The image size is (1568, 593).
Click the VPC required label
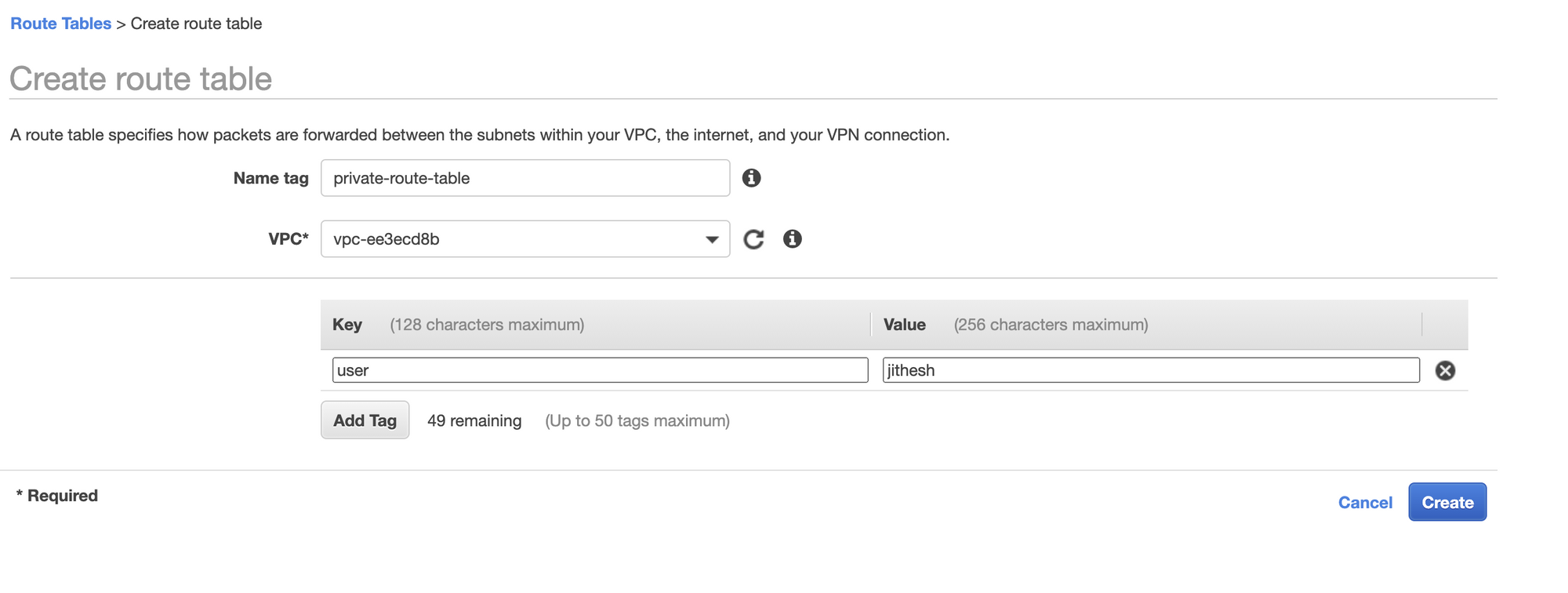[x=288, y=239]
